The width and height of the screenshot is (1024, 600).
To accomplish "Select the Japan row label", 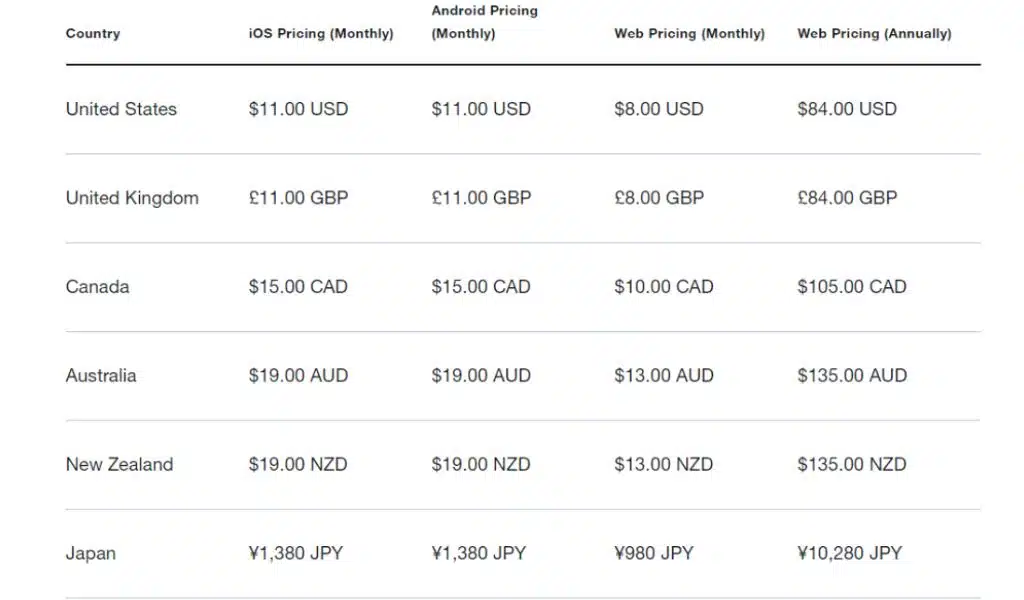I will point(90,553).
